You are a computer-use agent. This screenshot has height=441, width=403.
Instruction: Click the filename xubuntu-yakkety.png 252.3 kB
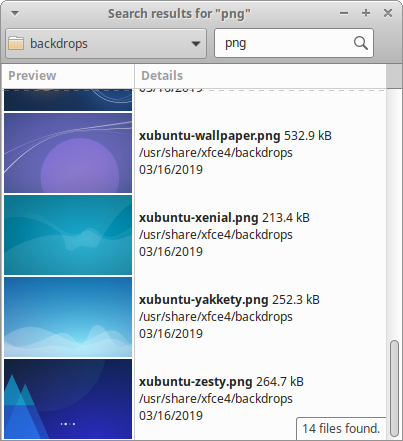click(229, 300)
